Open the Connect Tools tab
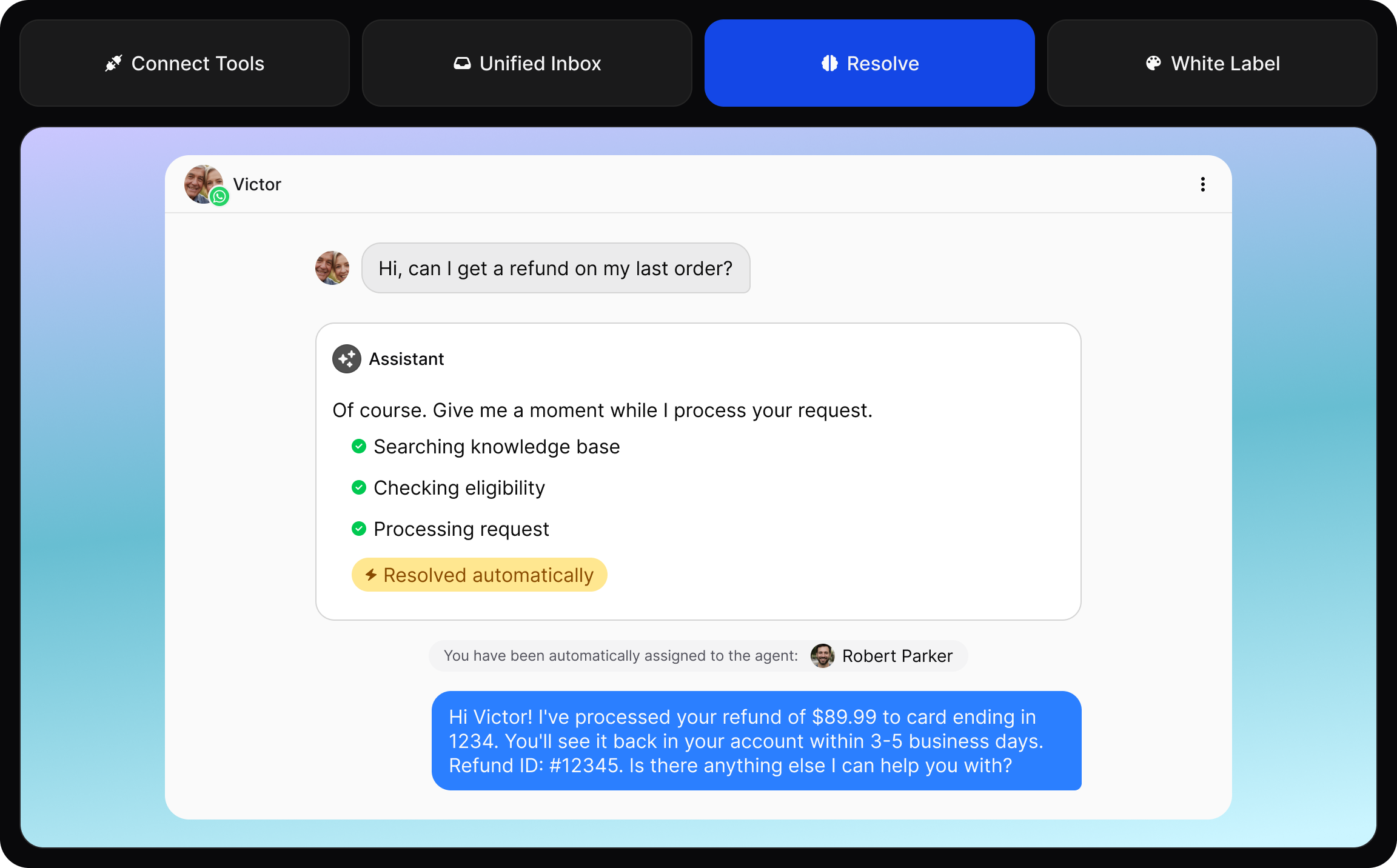Screen dimensions: 1397x868 [184, 63]
